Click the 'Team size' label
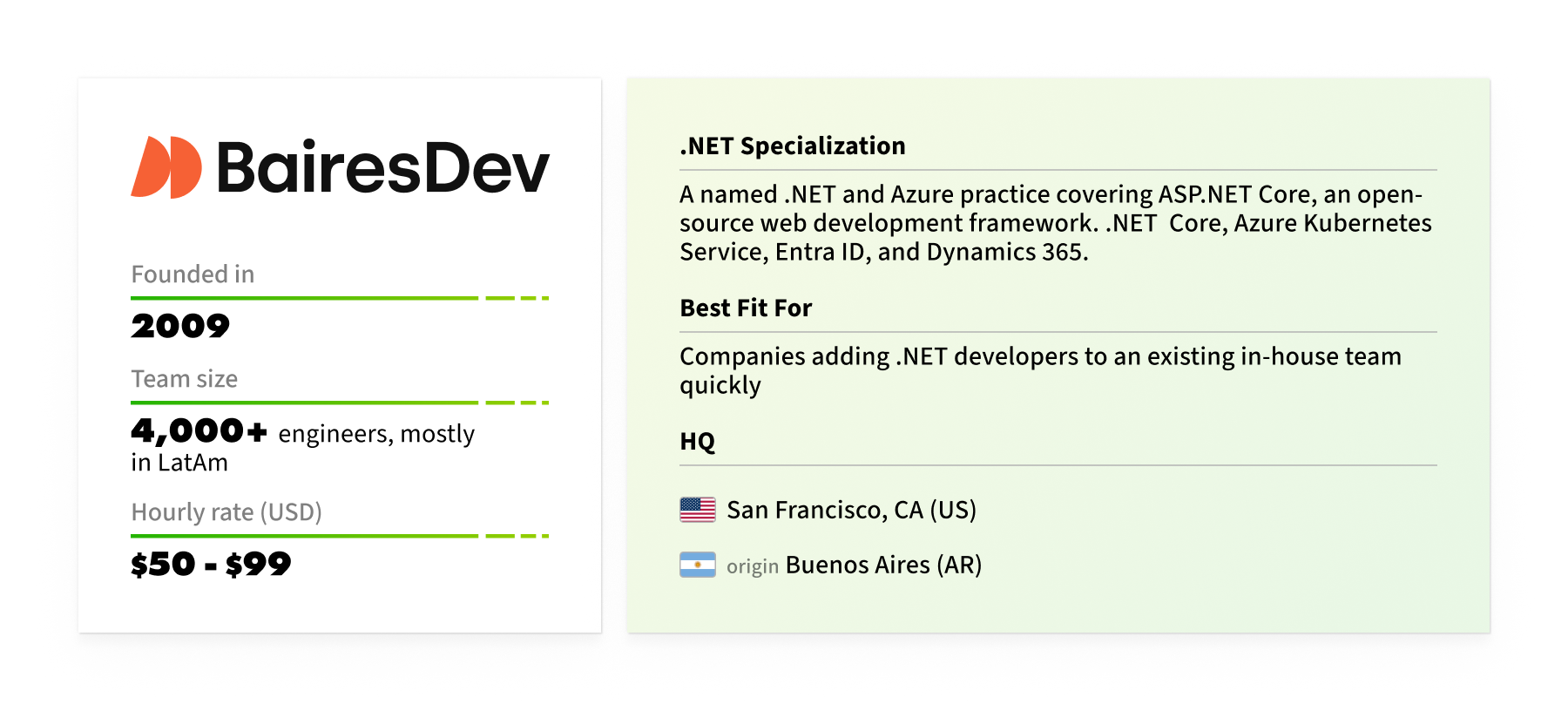 click(184, 379)
